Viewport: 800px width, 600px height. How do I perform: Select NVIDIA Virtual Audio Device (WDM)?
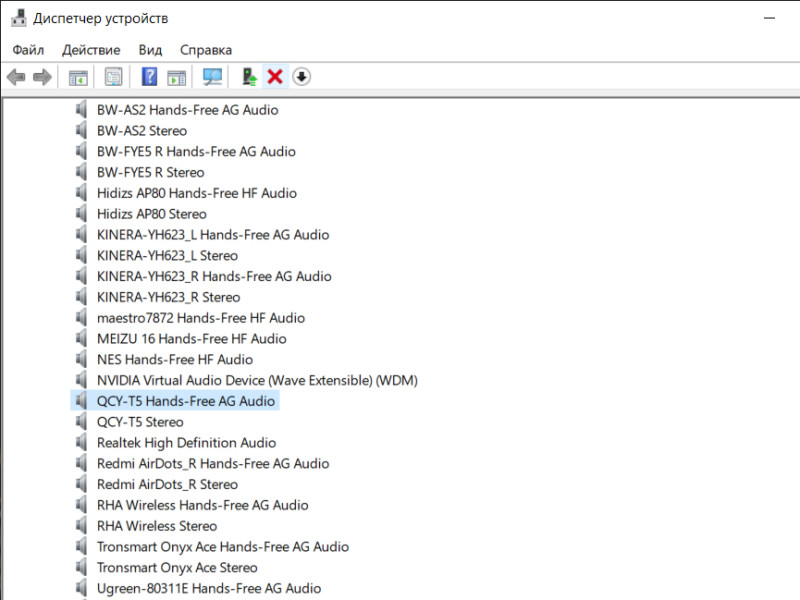257,380
